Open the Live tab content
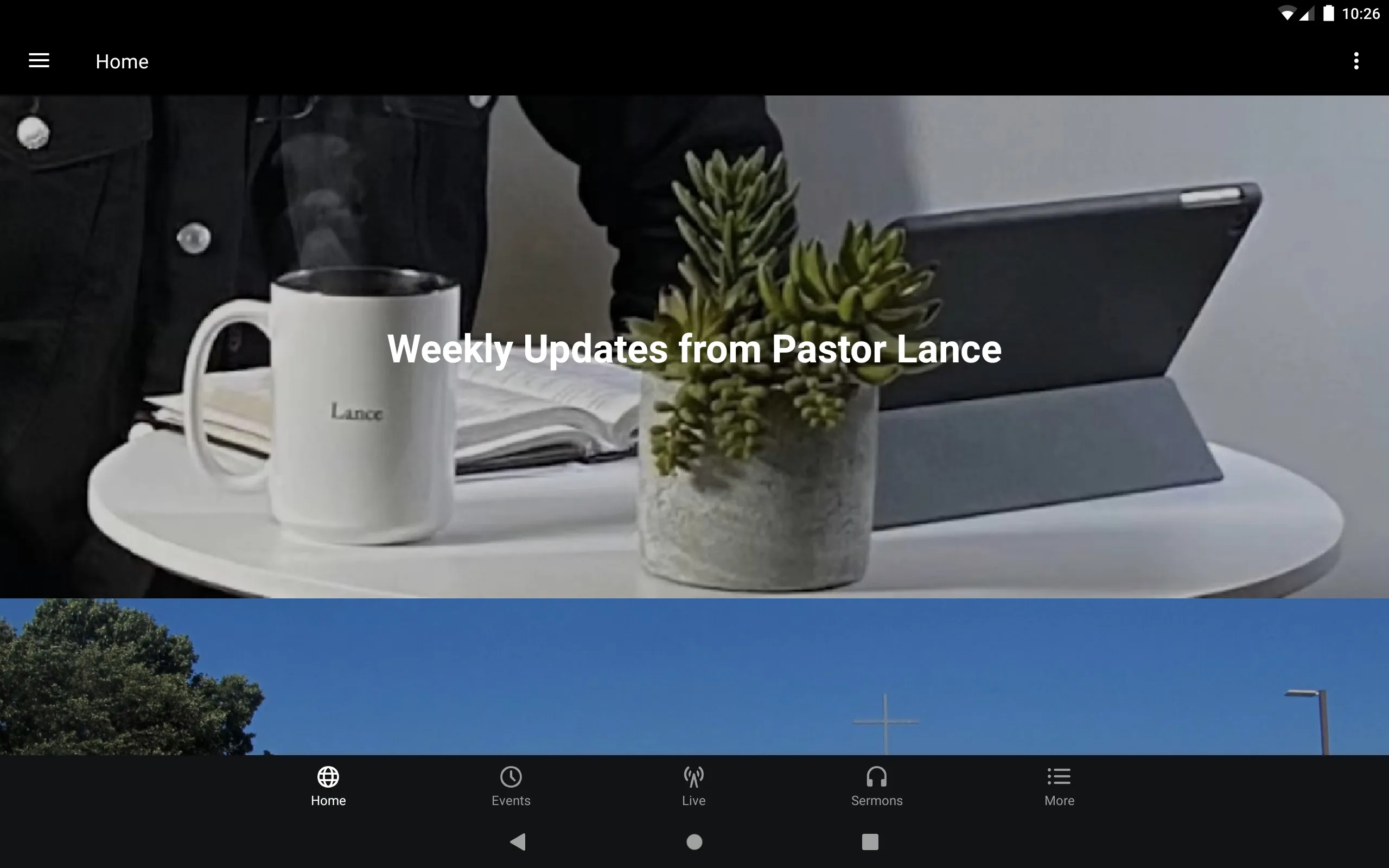Screen dimensions: 1389x868 coord(694,786)
